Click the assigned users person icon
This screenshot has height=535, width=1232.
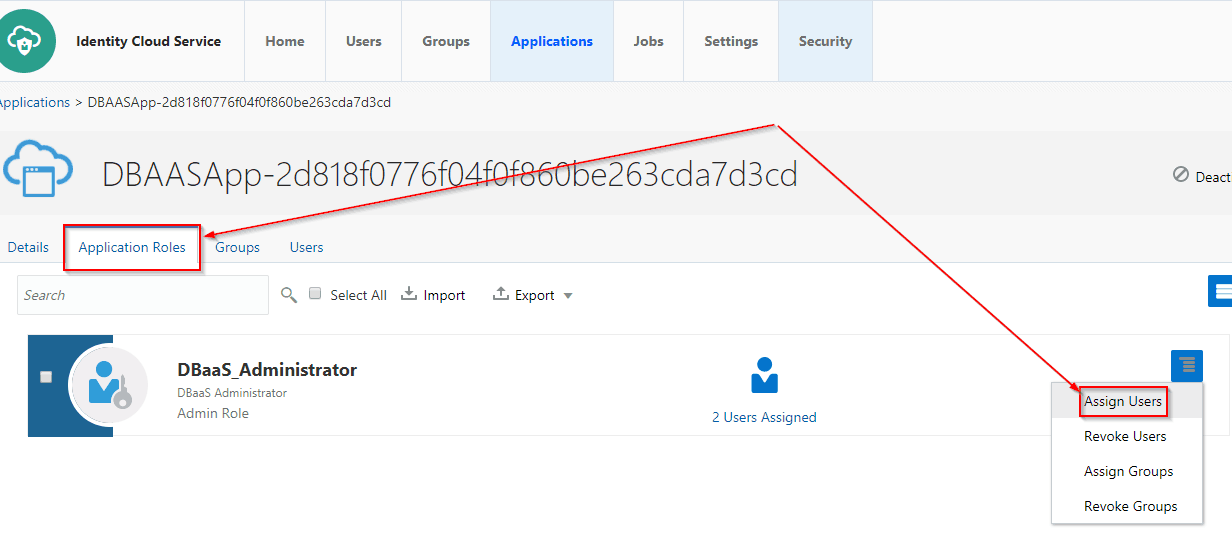pyautogui.click(x=764, y=375)
